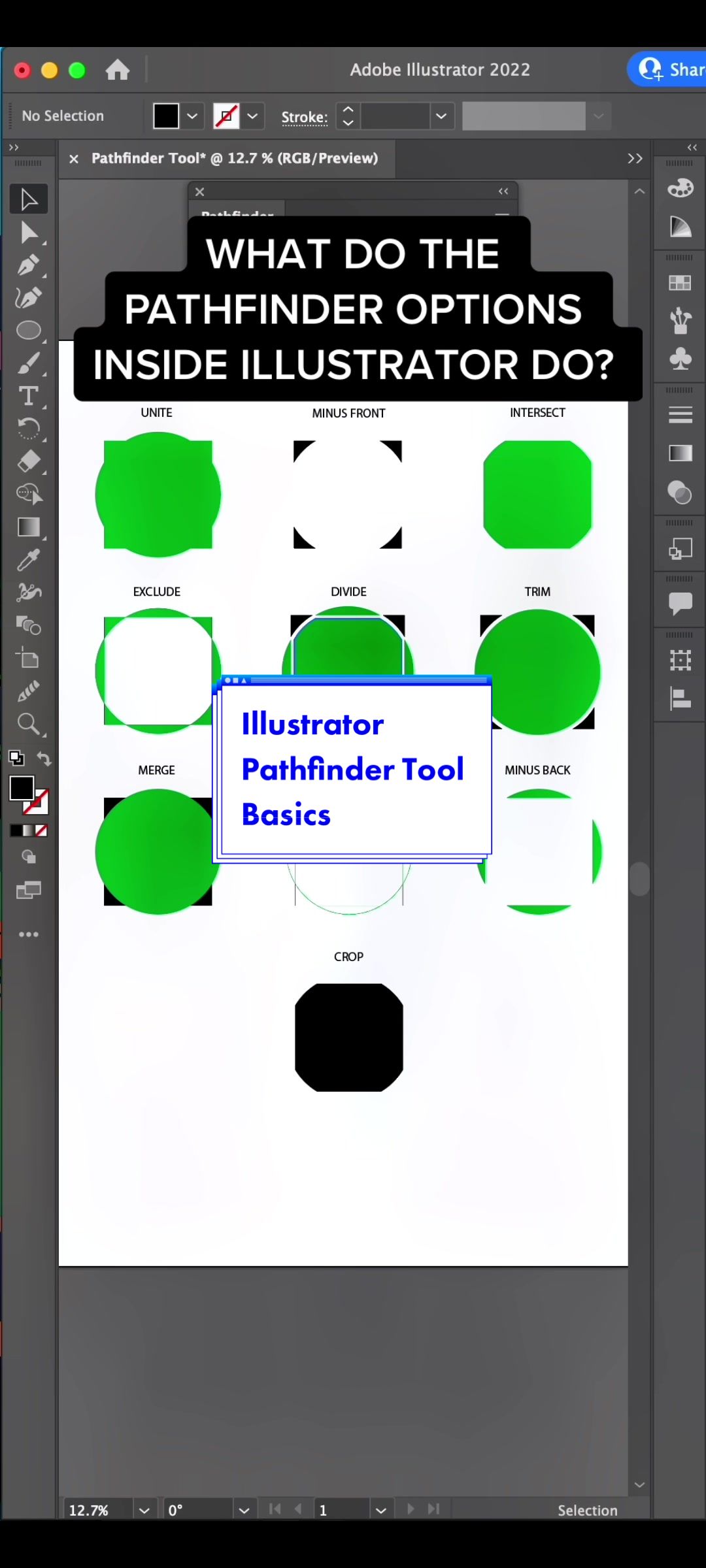The width and height of the screenshot is (706, 1568).
Task: Select the Gradient tool in toolbar
Action: 29,527
